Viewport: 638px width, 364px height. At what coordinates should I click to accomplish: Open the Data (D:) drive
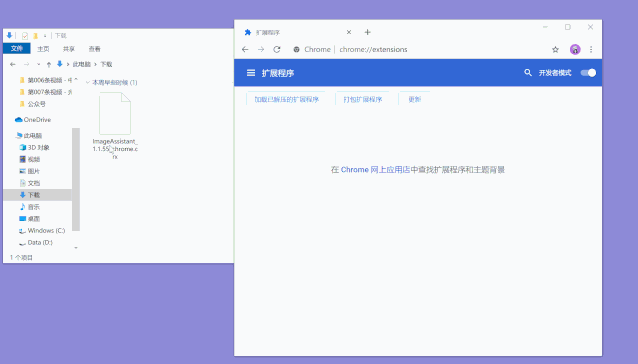[36, 242]
